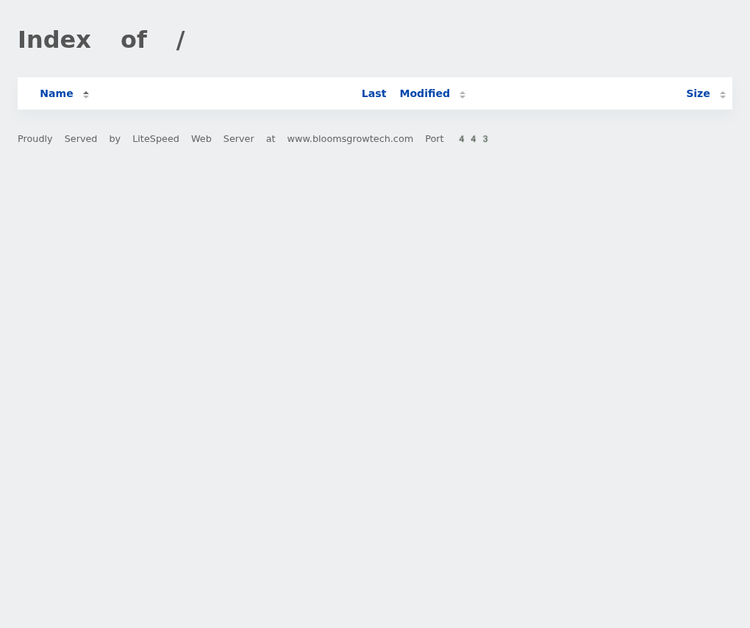Click the empty gray background below the footer
The width and height of the screenshot is (750, 628).
point(375,400)
